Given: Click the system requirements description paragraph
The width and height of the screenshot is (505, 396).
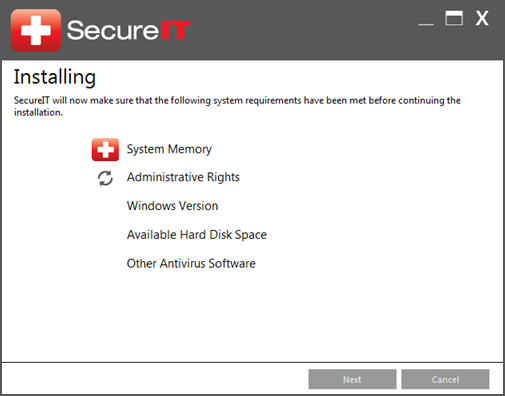Looking at the screenshot, I should click(237, 106).
